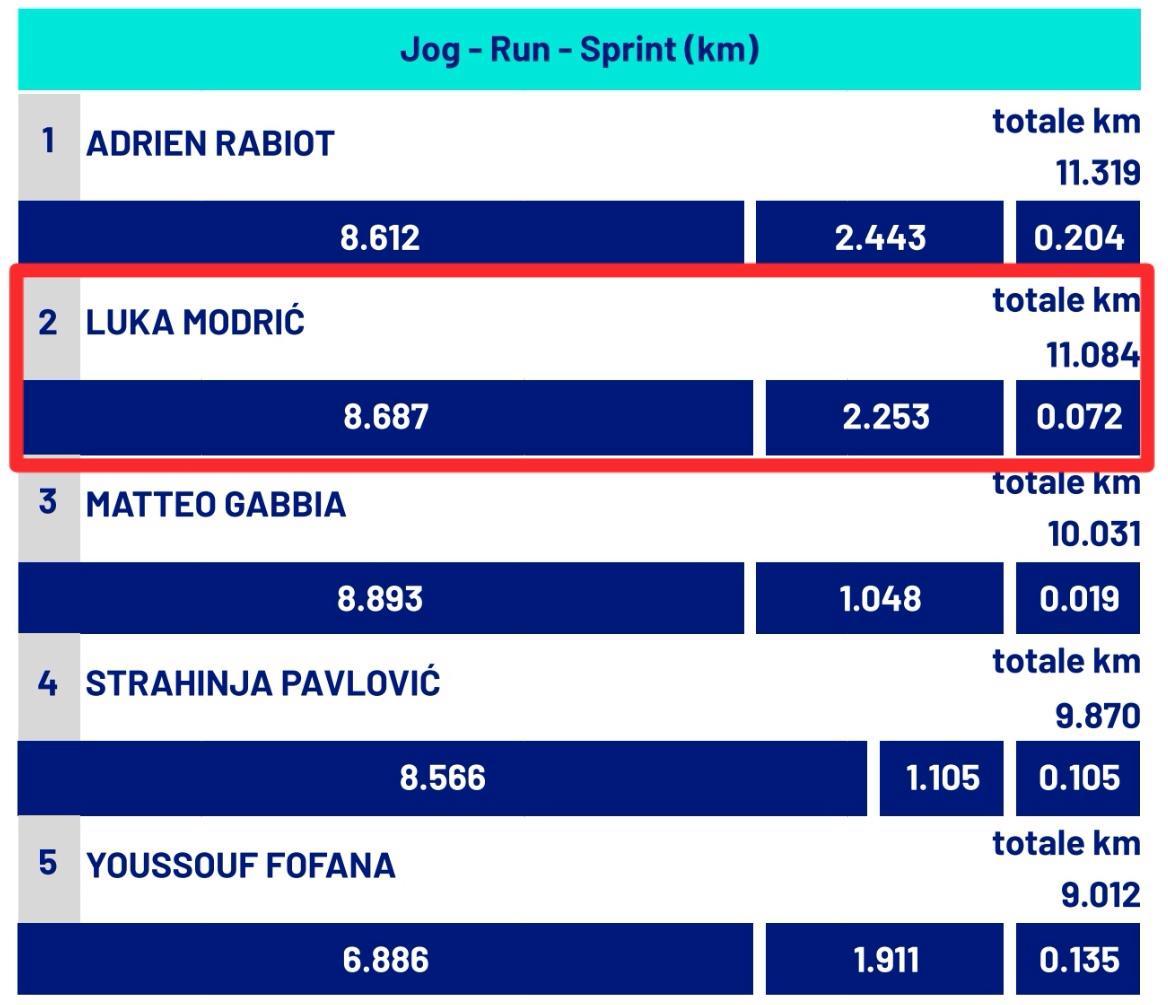Image resolution: width=1168 pixels, height=1005 pixels.
Task: Click the rank number 1 cell
Action: coord(48,147)
